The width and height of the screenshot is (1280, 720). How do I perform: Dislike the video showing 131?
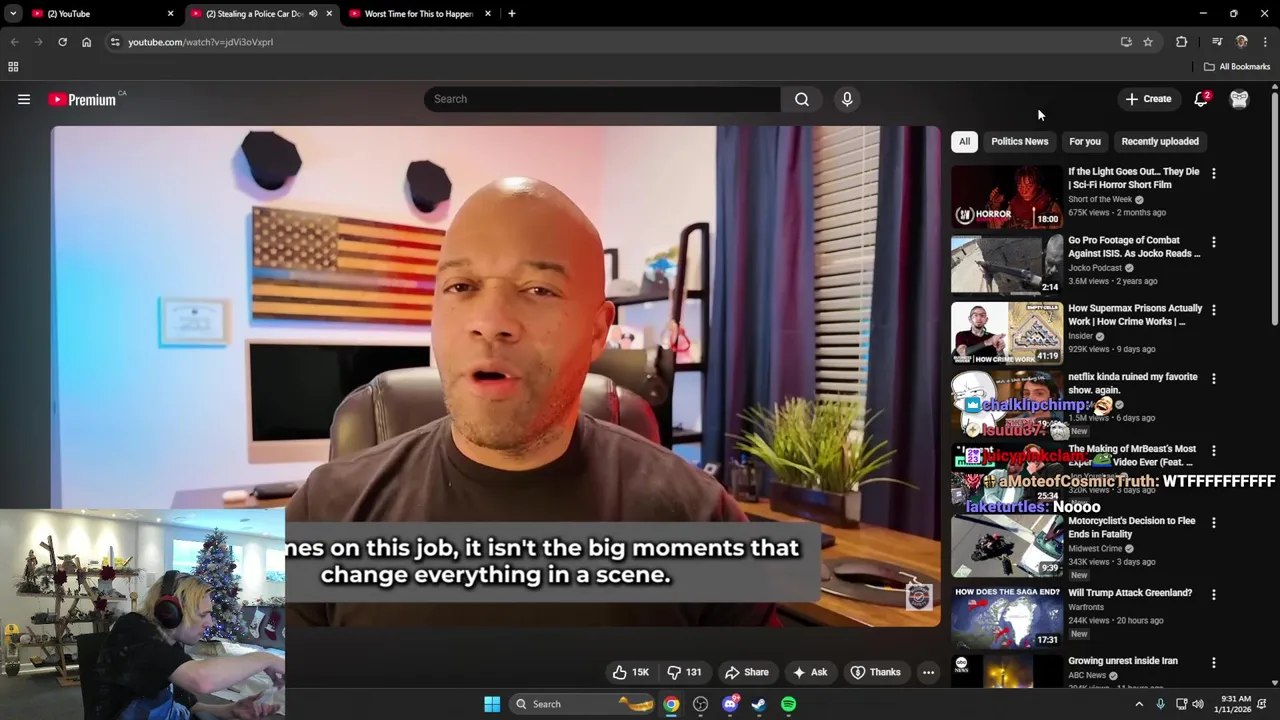[685, 672]
